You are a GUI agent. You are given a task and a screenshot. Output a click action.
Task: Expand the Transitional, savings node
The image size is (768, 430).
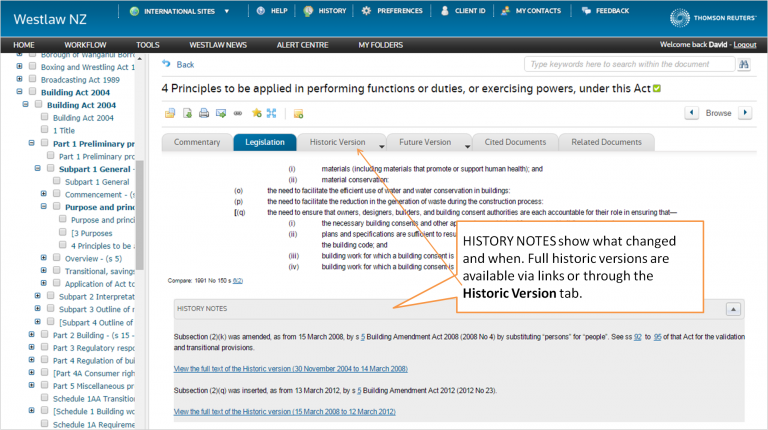click(x=44, y=270)
